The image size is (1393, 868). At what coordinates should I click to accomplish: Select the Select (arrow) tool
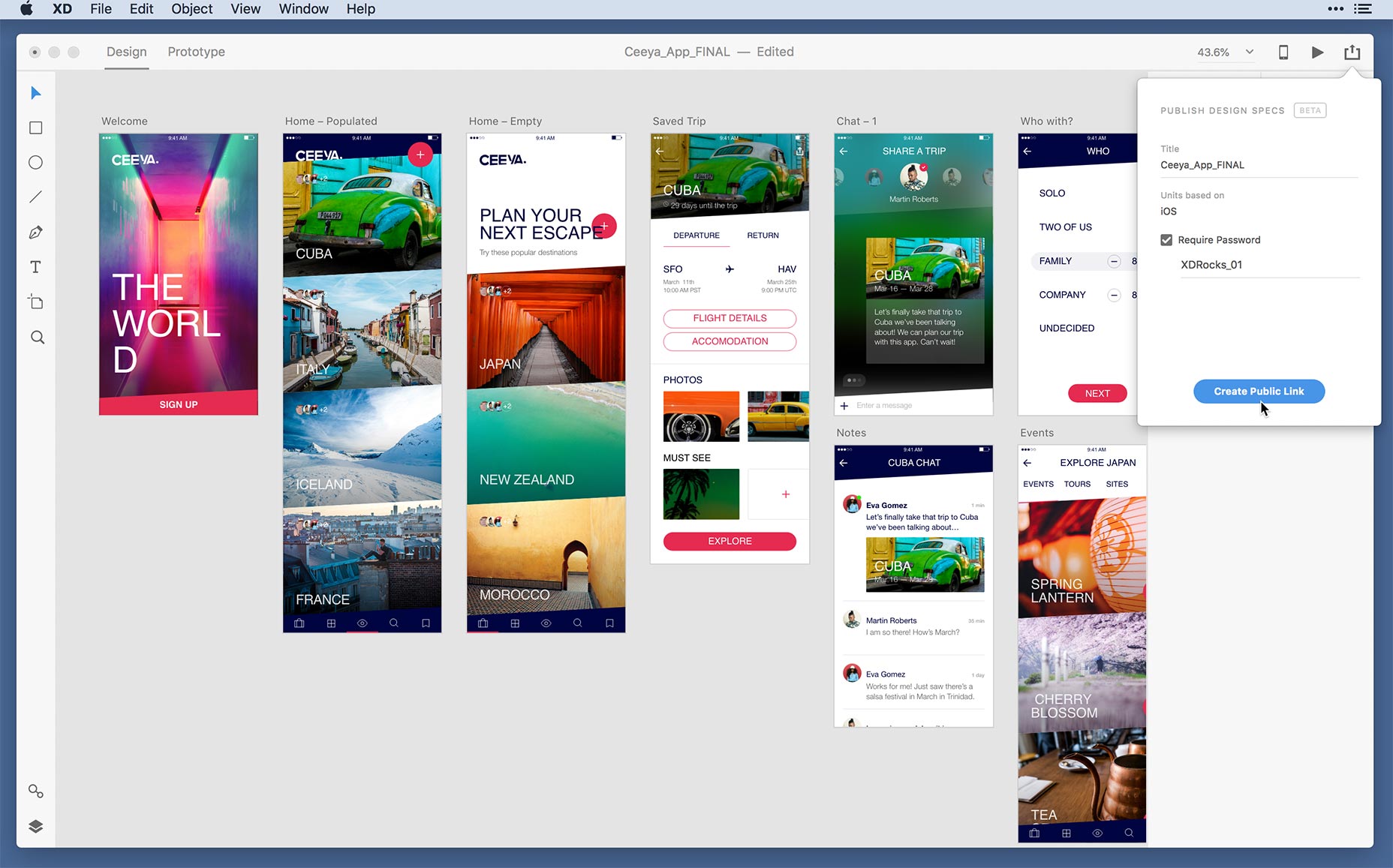(36, 93)
